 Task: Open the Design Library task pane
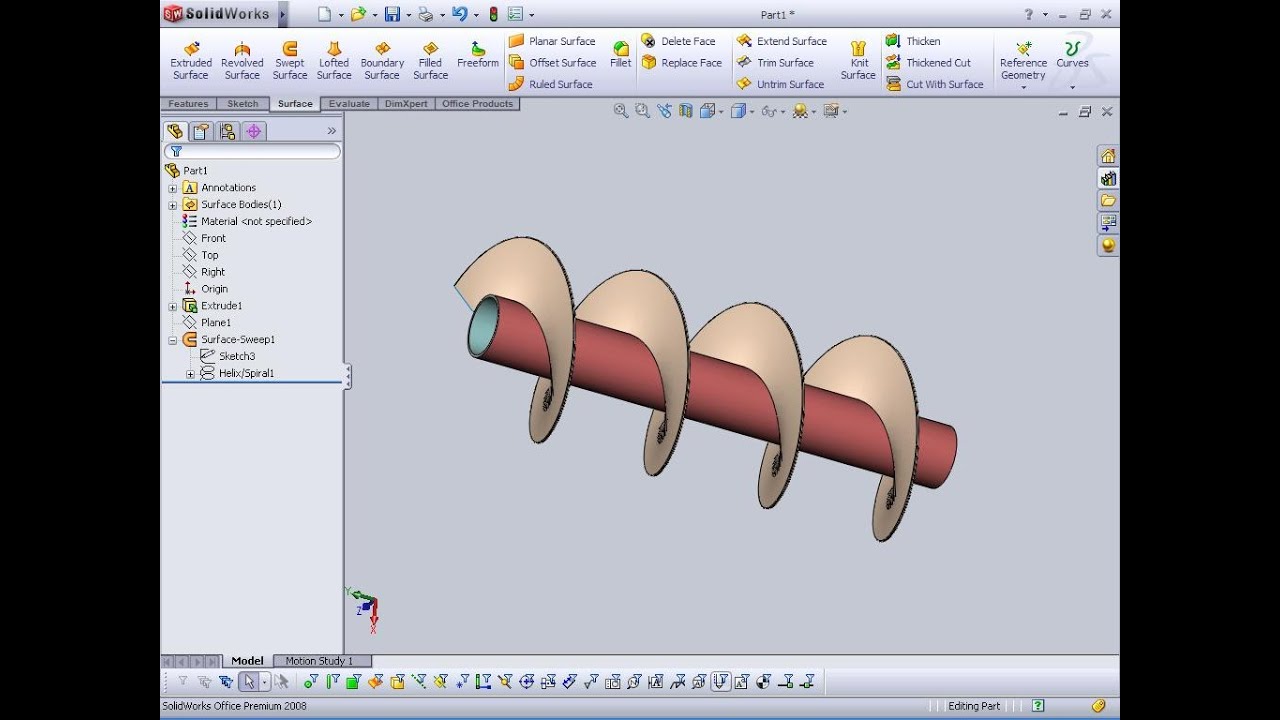coord(1108,178)
